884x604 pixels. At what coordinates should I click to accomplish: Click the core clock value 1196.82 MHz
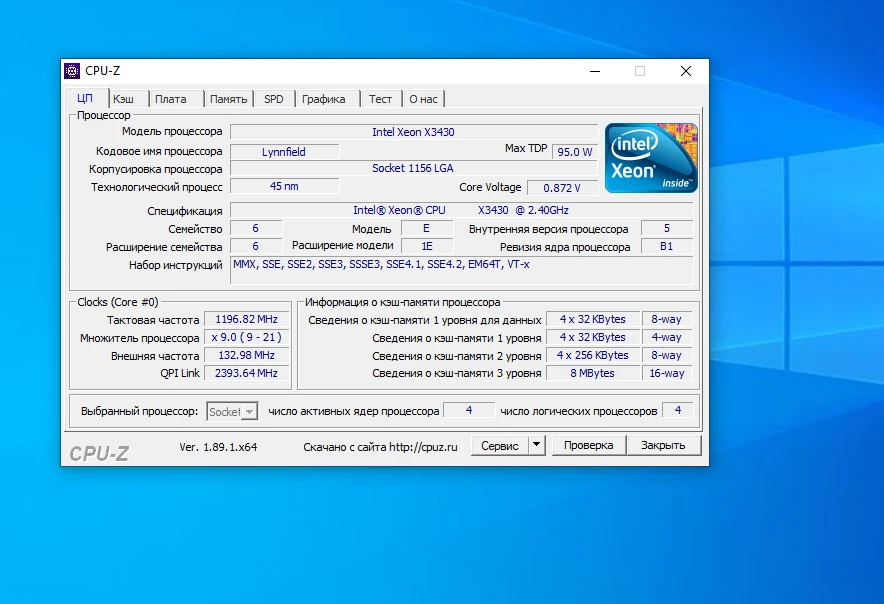(246, 319)
